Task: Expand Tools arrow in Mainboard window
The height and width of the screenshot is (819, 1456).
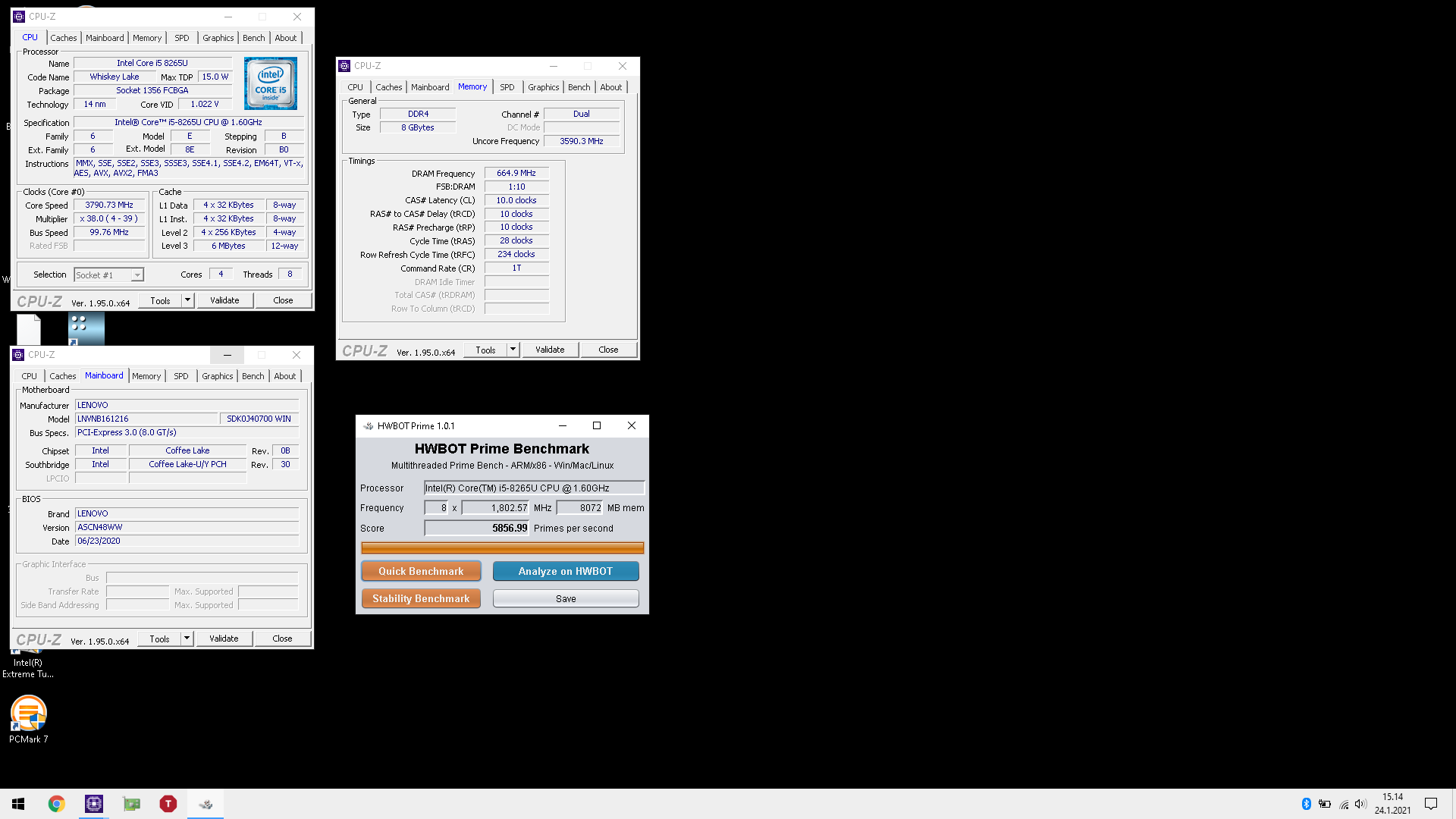Action: click(187, 639)
